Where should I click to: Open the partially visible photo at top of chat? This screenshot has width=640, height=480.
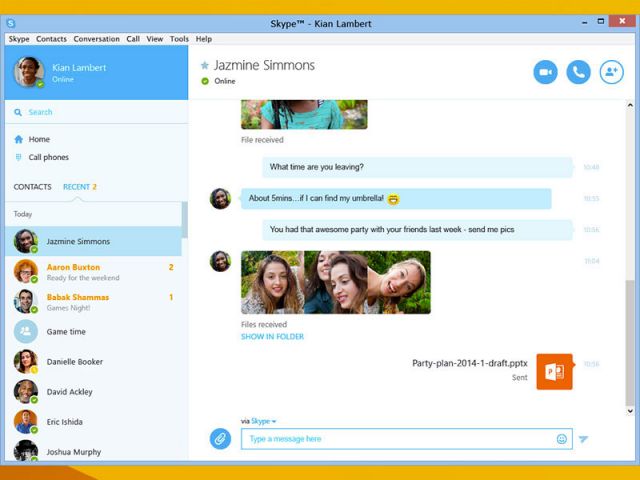tap(304, 114)
